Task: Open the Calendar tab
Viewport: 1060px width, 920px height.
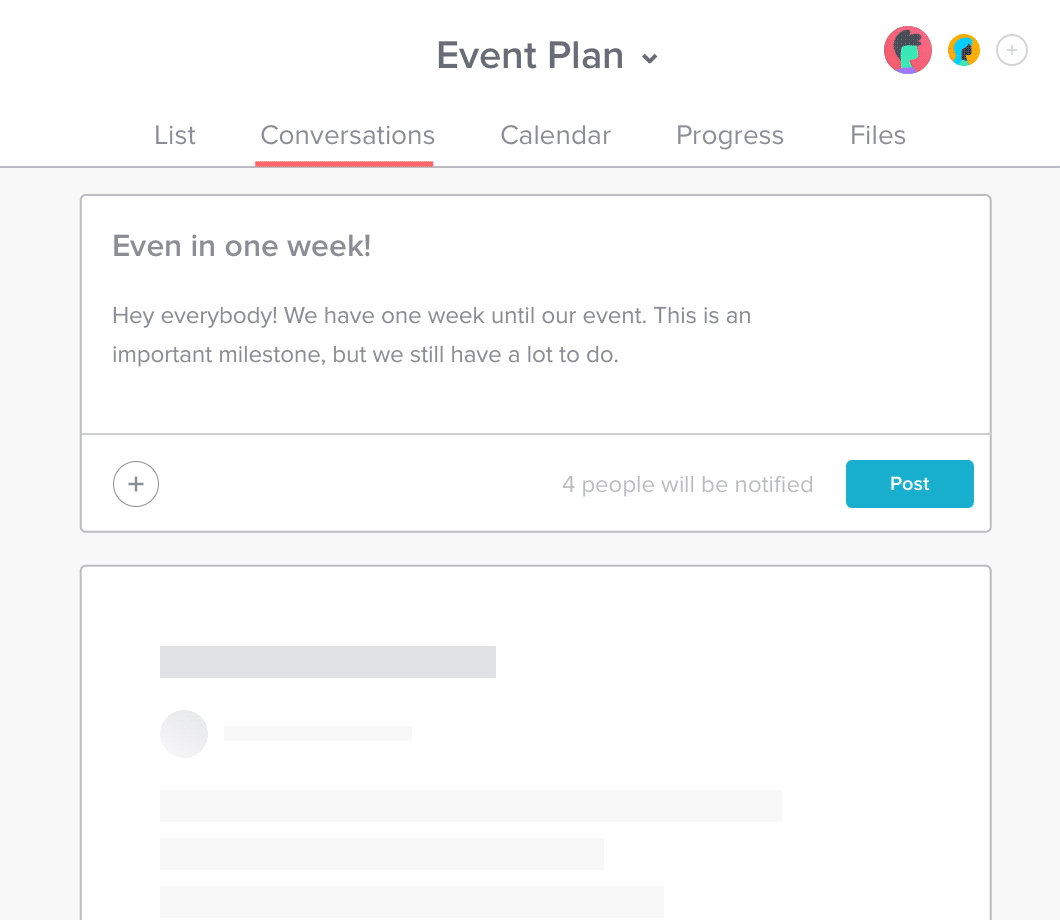Action: point(555,135)
